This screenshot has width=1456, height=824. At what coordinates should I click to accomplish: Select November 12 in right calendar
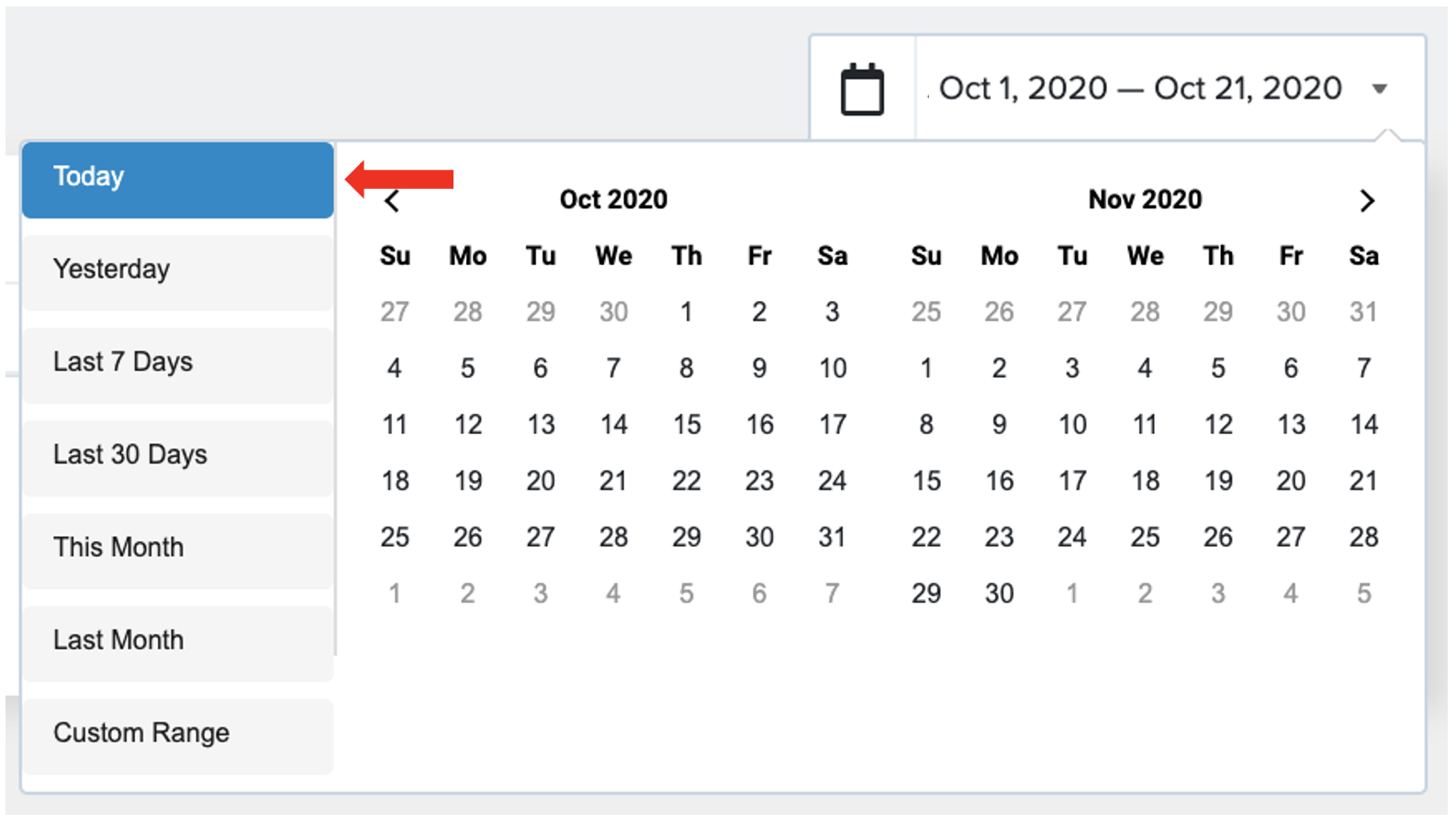coord(1218,425)
